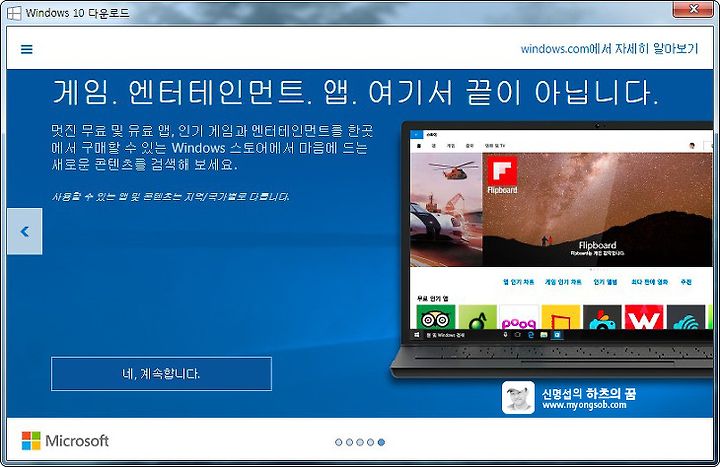Select the second page indicator dot
Viewport: 720px width, 467px height.
tap(349, 442)
